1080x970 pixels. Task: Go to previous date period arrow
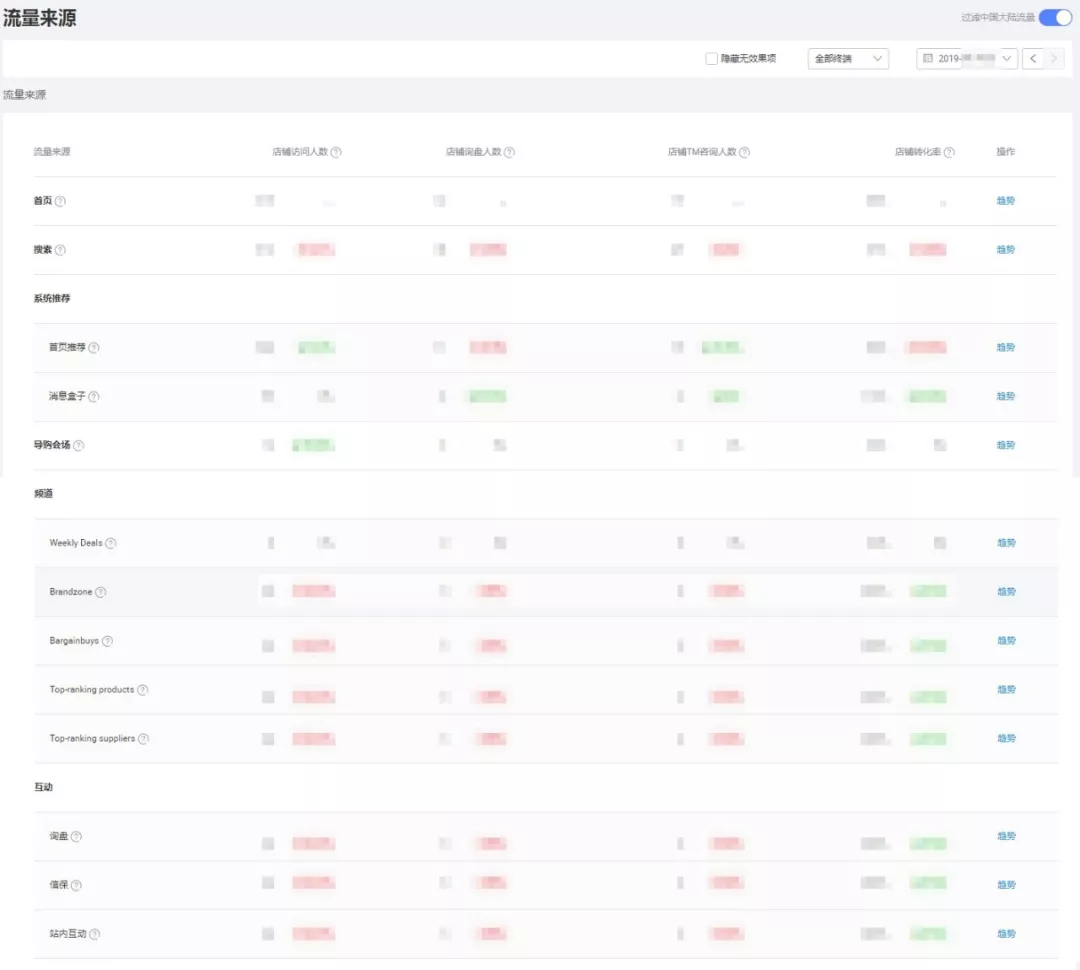point(1033,59)
